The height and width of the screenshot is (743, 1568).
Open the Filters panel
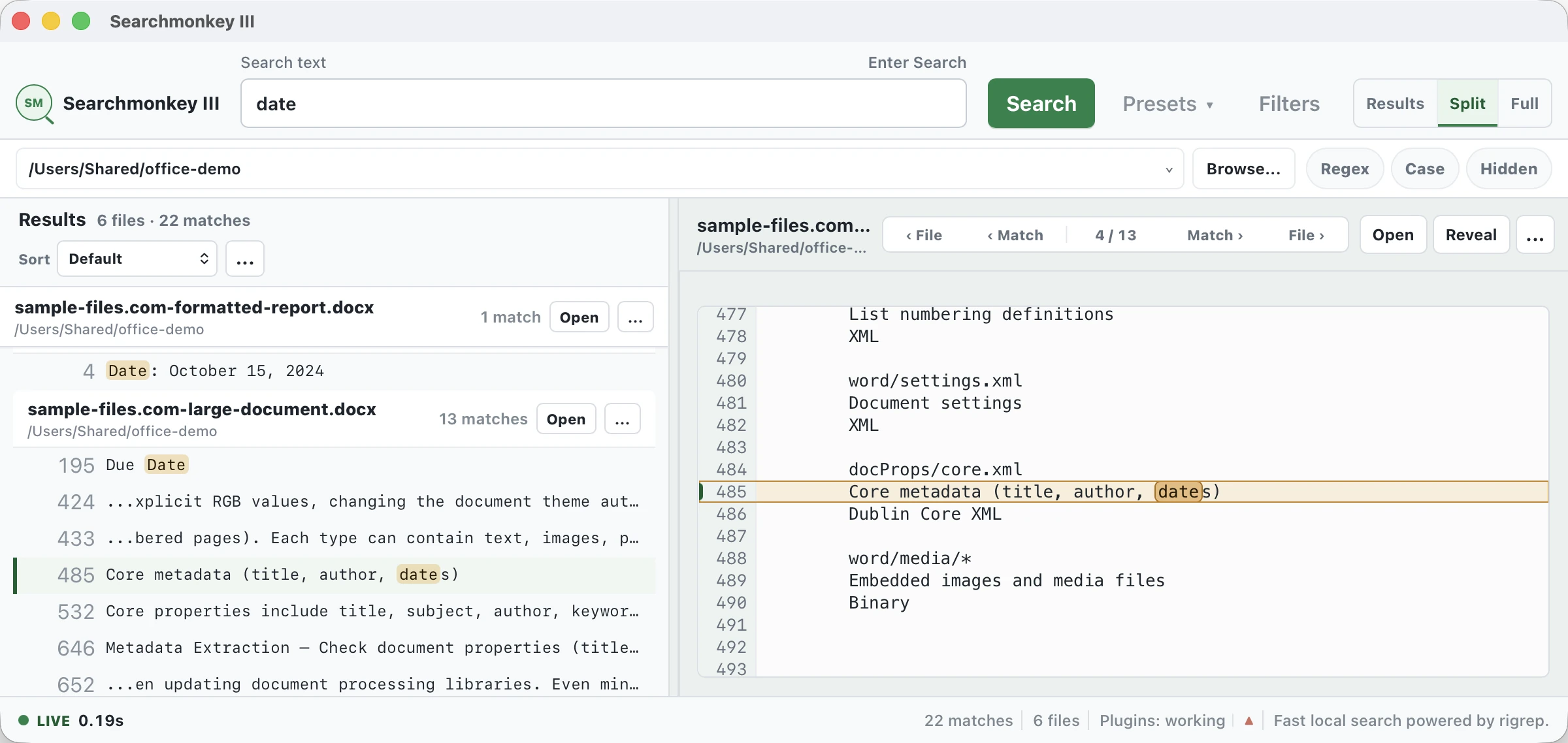[x=1289, y=104]
